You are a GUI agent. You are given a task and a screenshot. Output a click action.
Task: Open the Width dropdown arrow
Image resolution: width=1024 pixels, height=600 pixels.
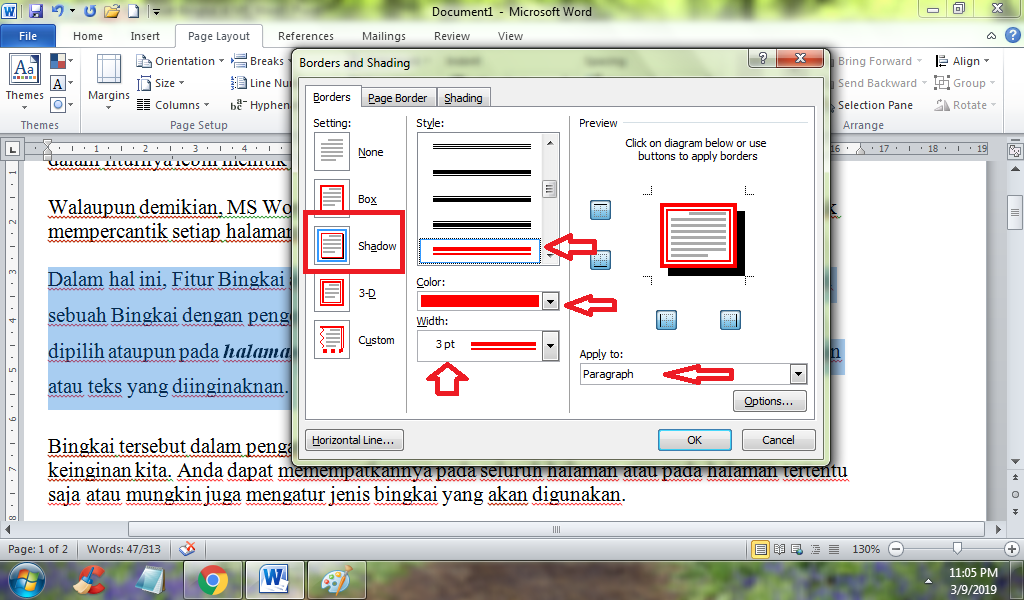(x=551, y=345)
